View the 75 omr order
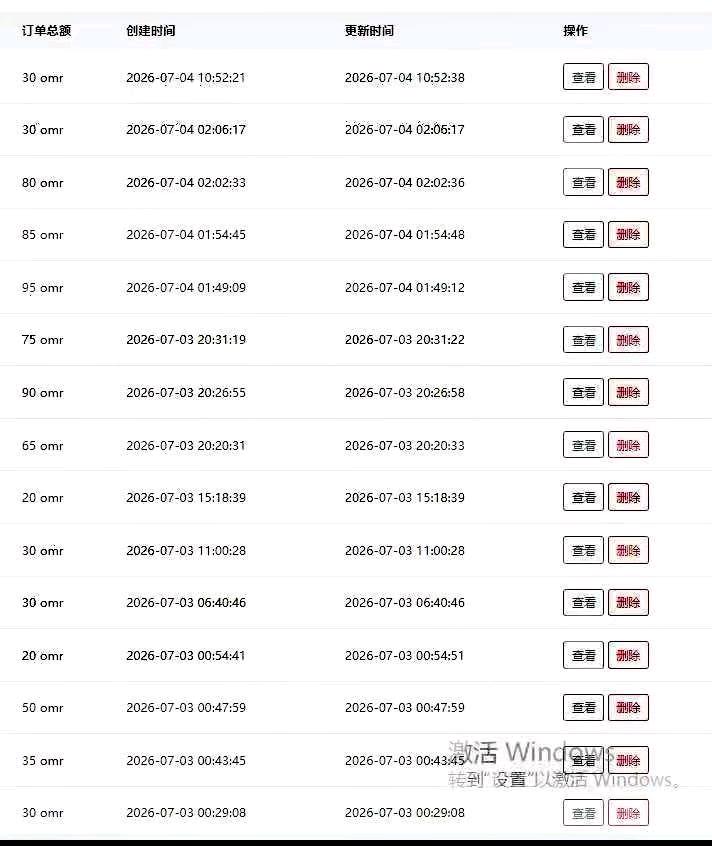712x846 pixels. pyautogui.click(x=583, y=340)
